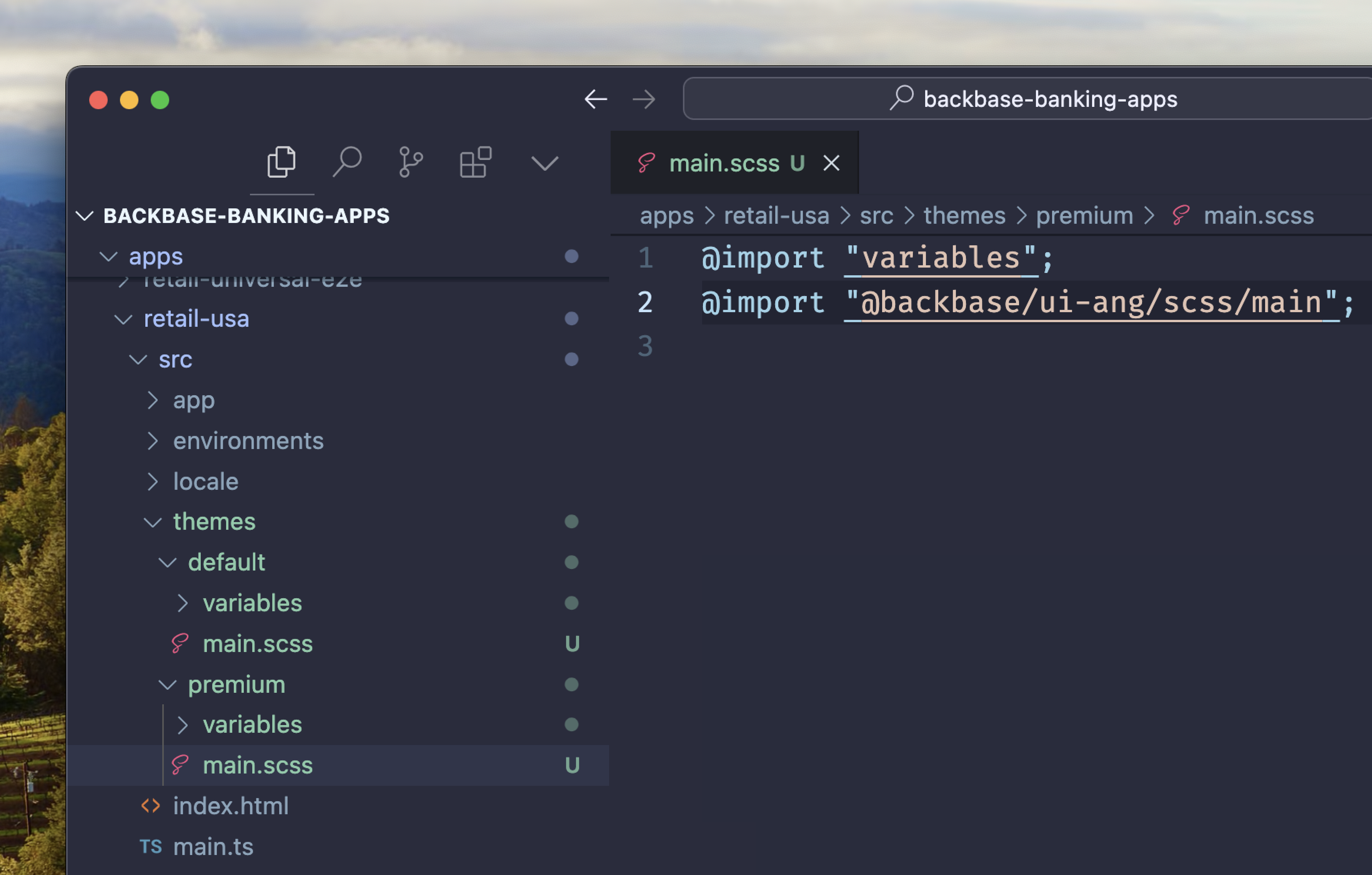Click line number 3 in the gutter
The image size is (1372, 875).
pos(645,346)
